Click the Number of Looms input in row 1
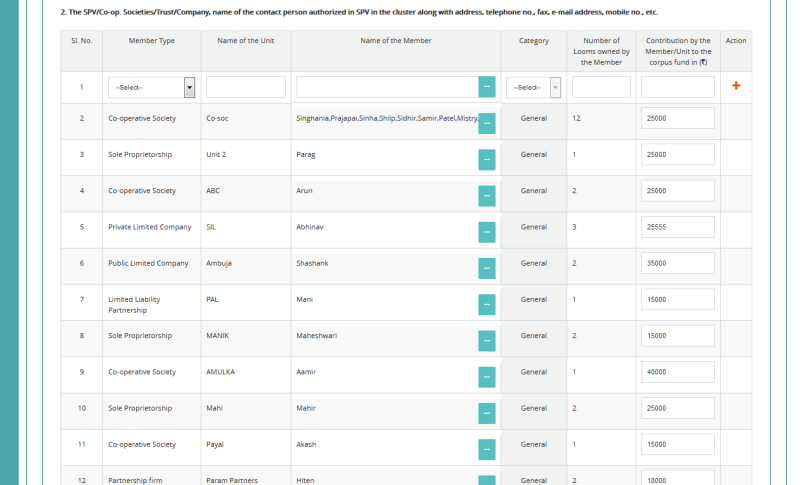This screenshot has width=801, height=485. coord(601,88)
